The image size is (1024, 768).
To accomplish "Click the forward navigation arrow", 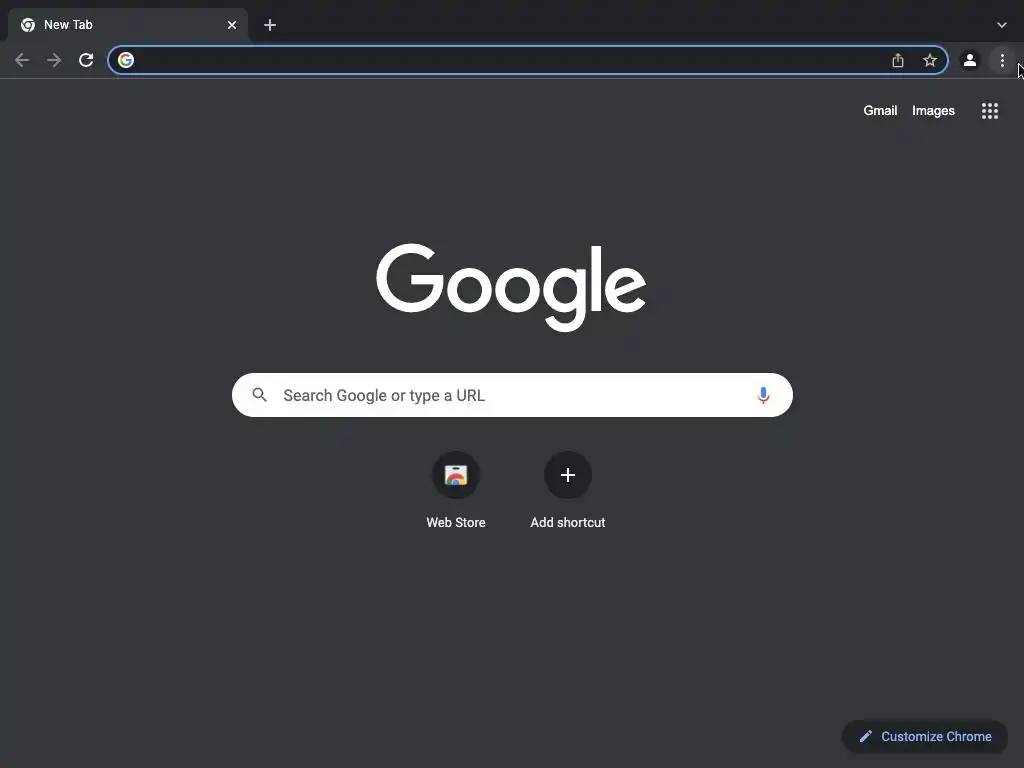I will pyautogui.click(x=54, y=60).
